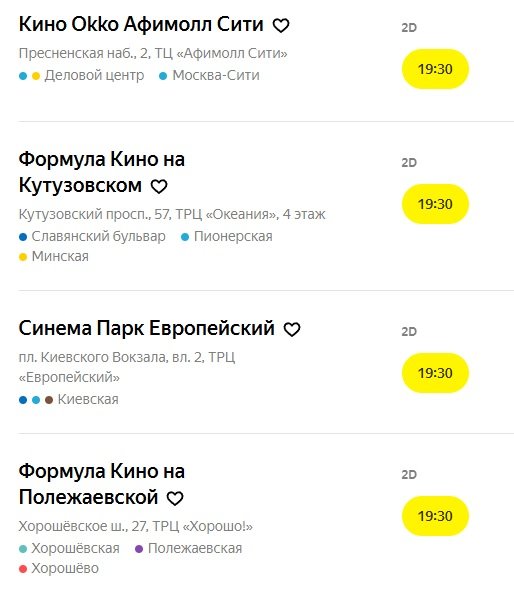Click the Киевская metro station label
Screen dimensions: 514x589
[88, 399]
